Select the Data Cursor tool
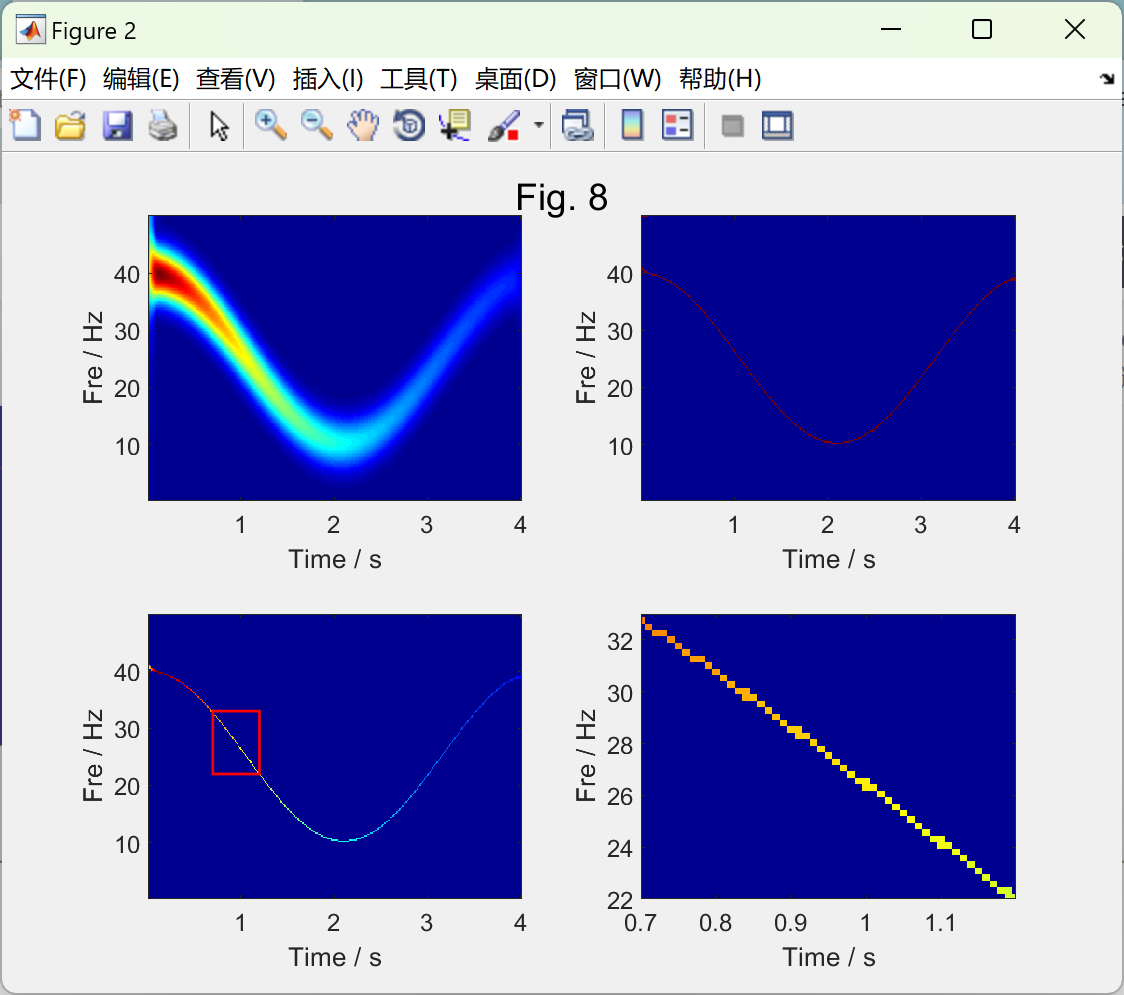Screen dimensions: 1124x995 tap(455, 125)
